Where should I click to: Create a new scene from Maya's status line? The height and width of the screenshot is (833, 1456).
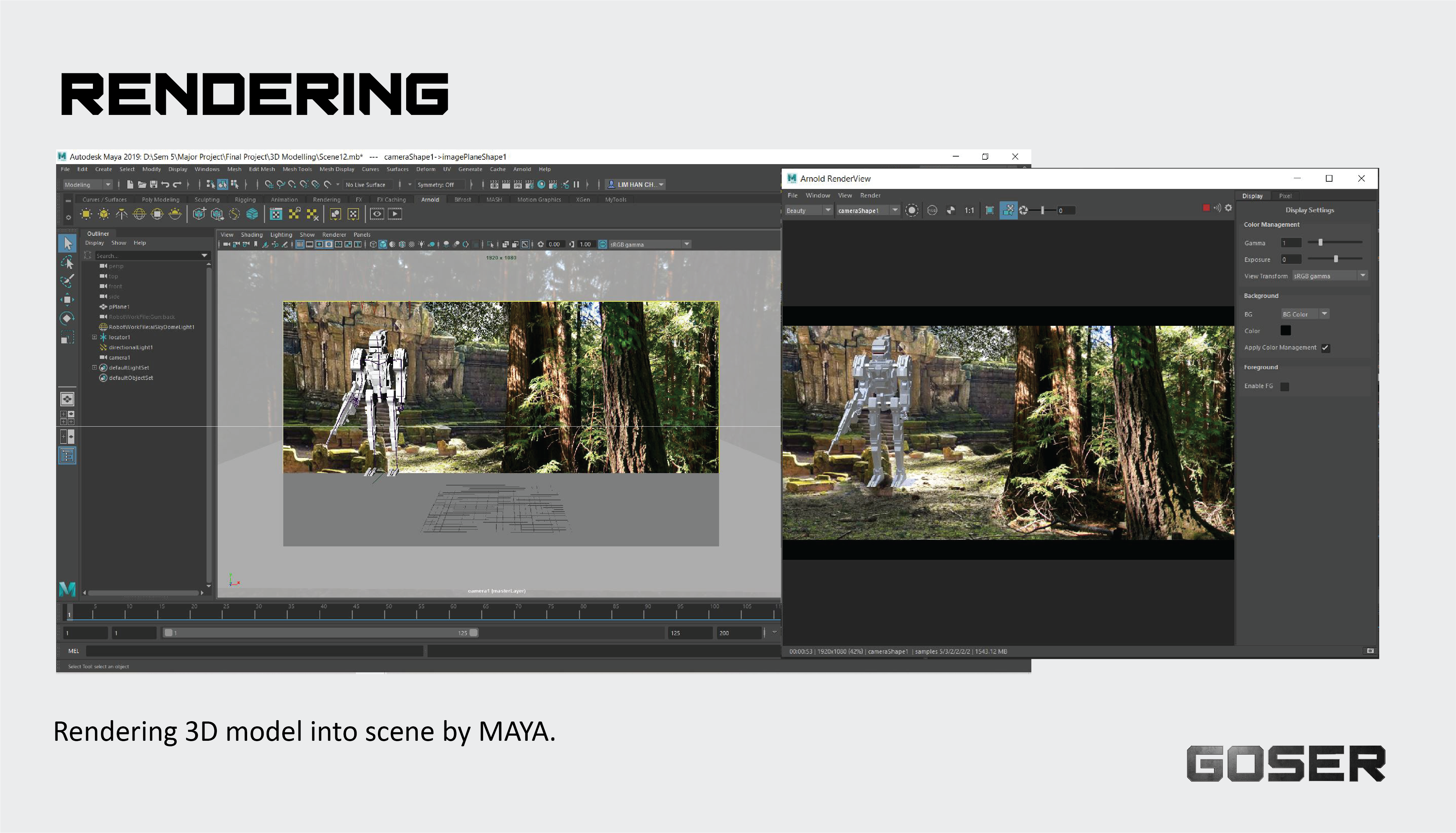130,184
